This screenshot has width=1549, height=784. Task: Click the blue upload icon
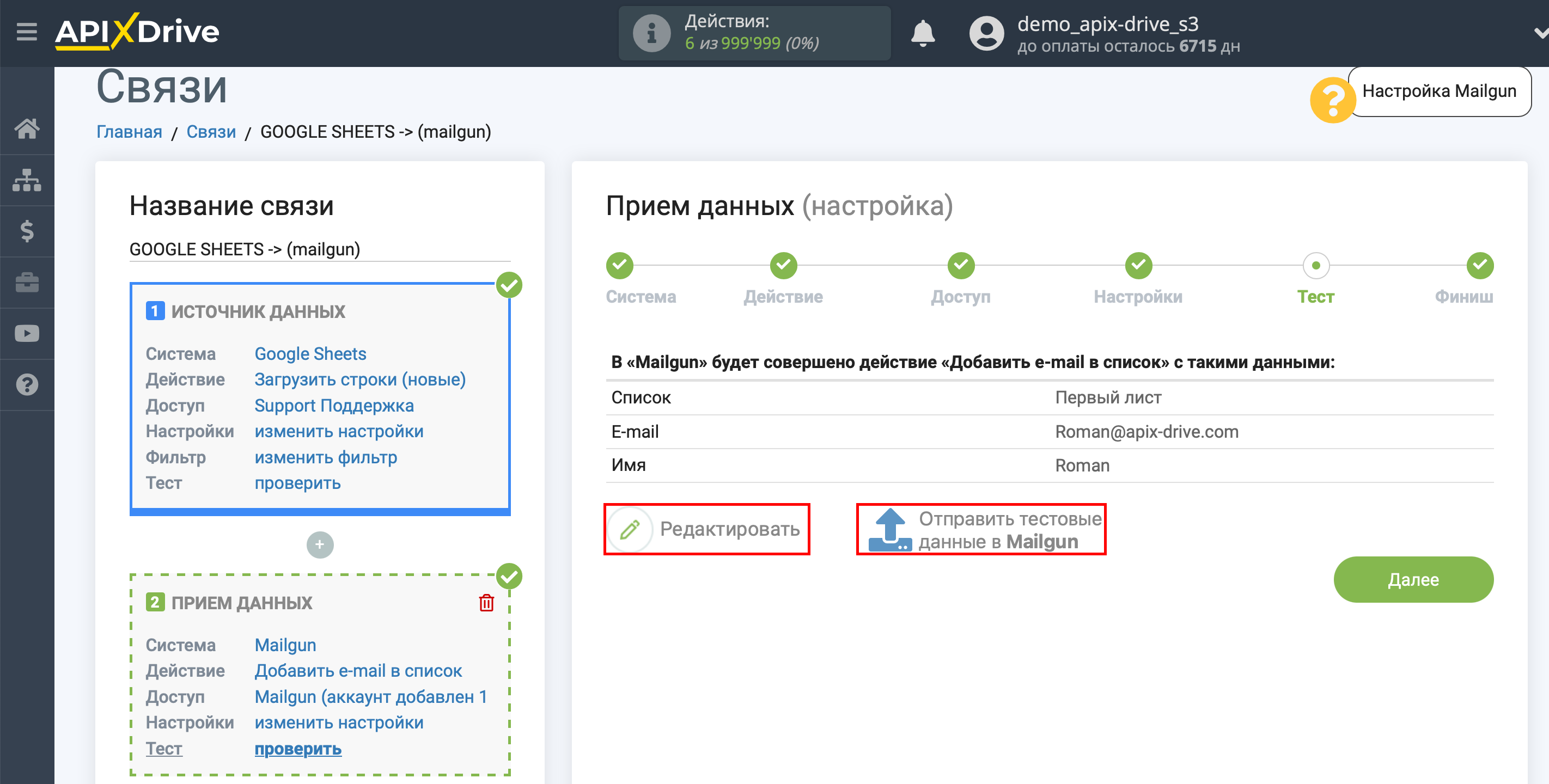coord(890,530)
